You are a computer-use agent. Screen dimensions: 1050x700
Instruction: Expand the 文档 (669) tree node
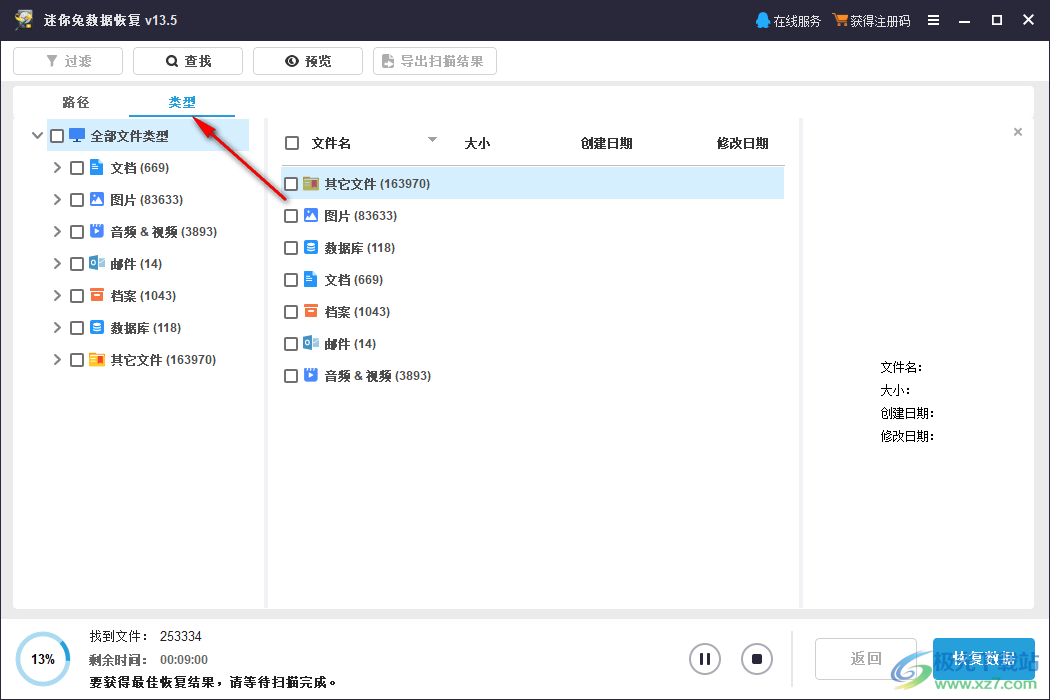point(57,167)
